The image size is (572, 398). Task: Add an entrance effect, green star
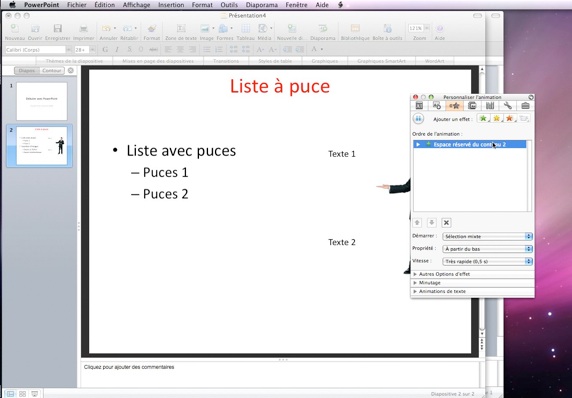(x=483, y=119)
